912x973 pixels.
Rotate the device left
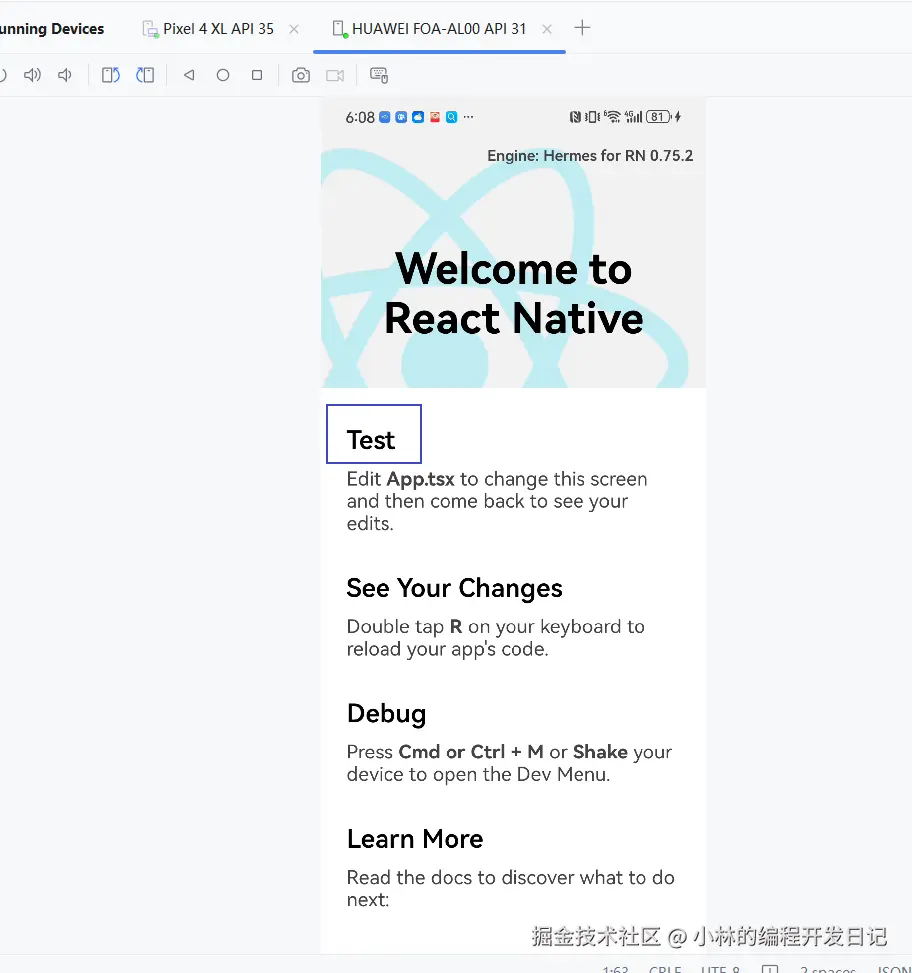click(110, 75)
